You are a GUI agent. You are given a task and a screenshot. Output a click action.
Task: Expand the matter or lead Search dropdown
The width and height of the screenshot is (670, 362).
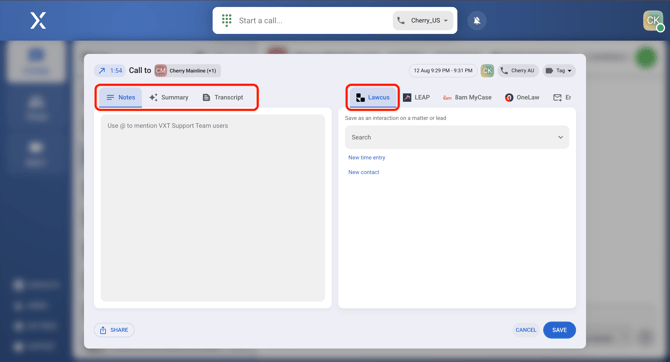(x=457, y=137)
